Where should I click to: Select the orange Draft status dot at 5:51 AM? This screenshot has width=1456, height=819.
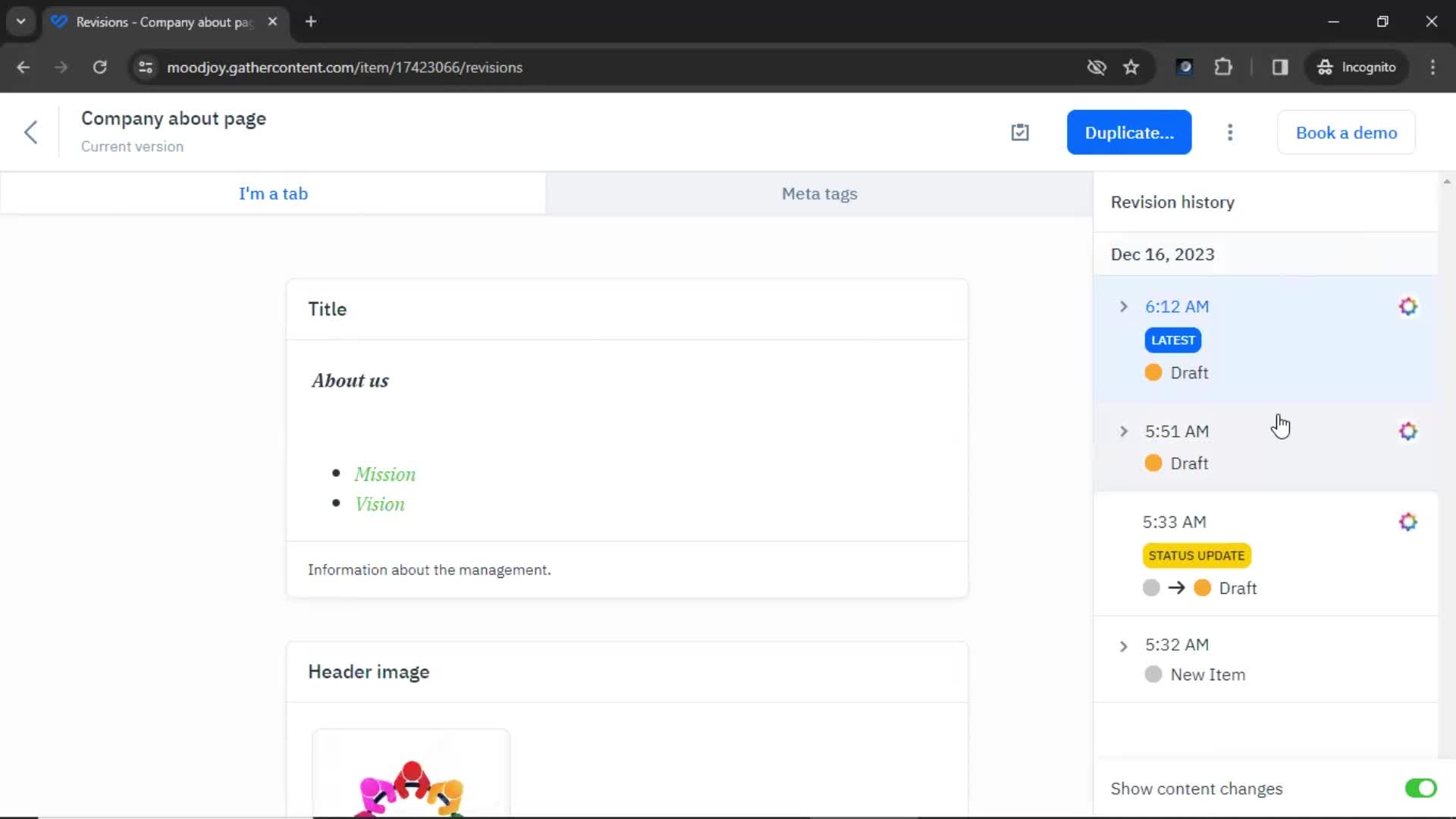click(x=1154, y=462)
